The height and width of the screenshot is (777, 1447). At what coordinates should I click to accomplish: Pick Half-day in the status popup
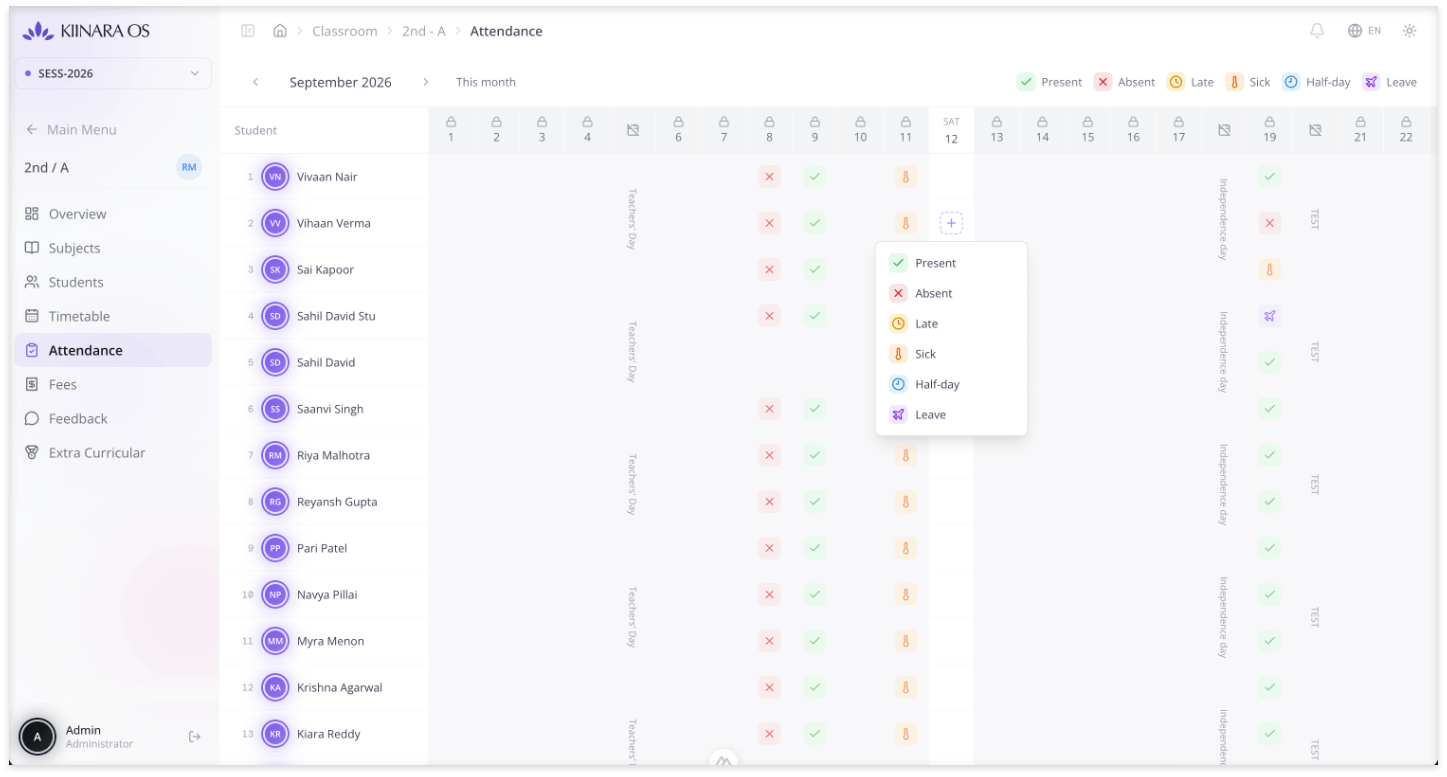click(x=951, y=384)
